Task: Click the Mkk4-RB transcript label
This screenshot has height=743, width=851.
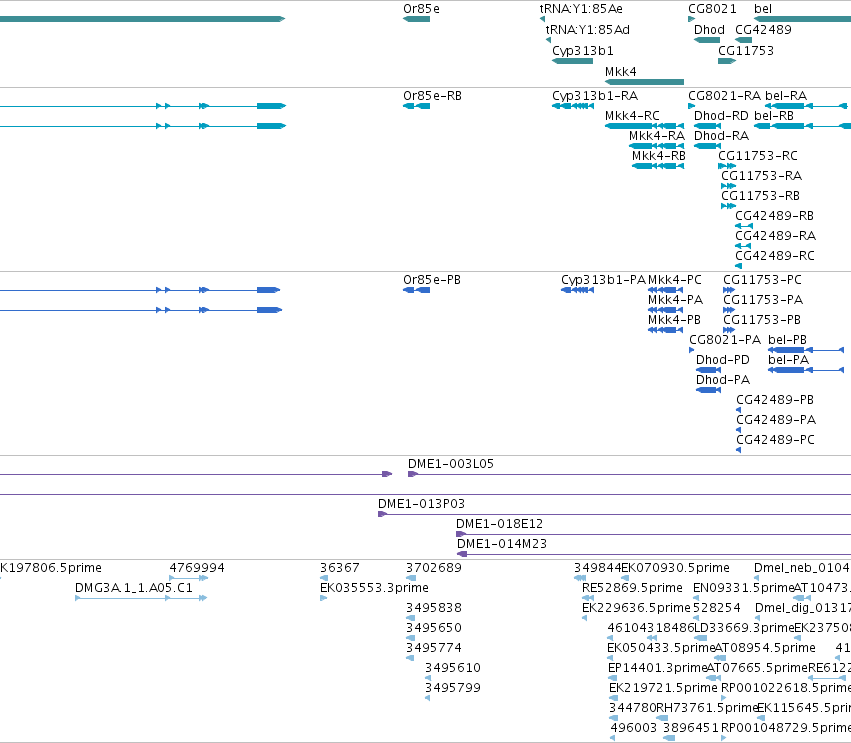Action: coord(658,156)
